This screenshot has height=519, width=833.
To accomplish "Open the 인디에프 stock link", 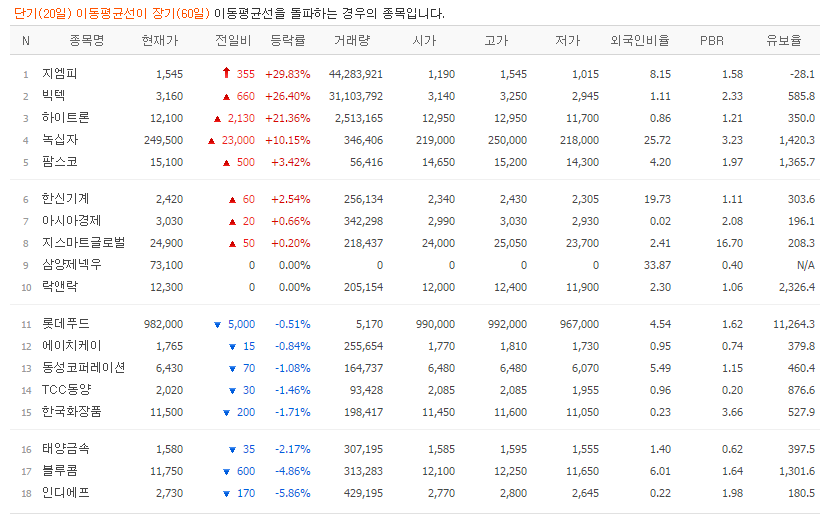I will tap(65, 493).
